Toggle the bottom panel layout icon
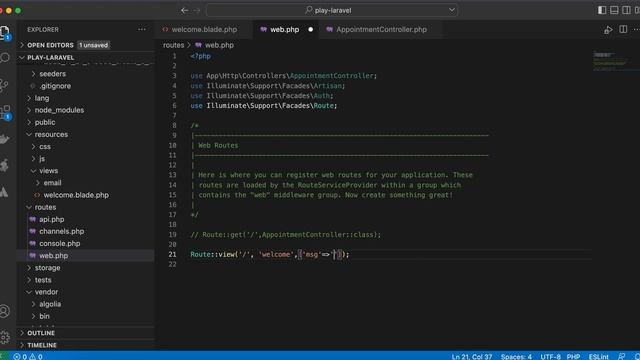 point(614,10)
